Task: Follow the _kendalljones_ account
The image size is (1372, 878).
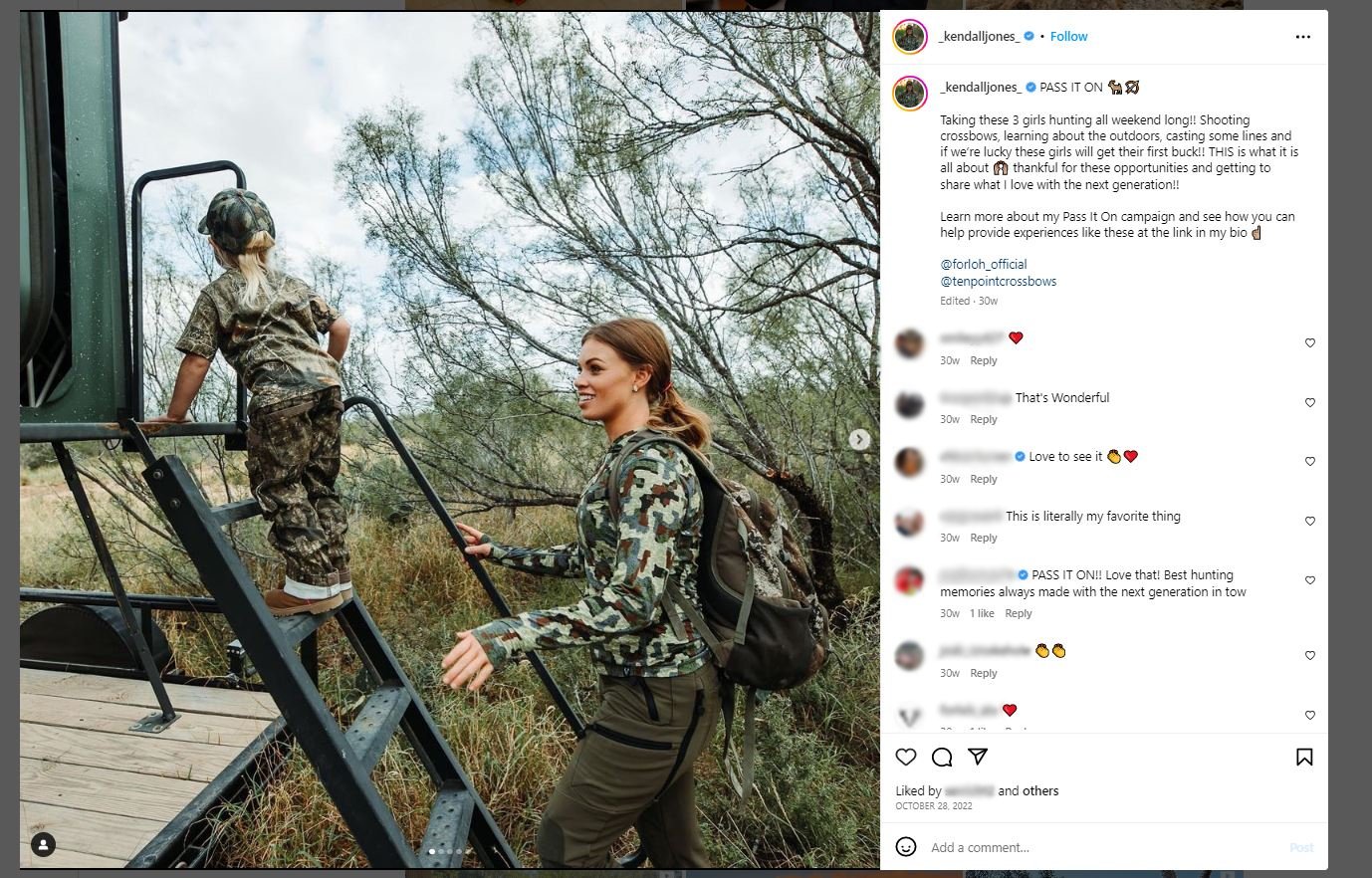Action: click(x=1068, y=37)
